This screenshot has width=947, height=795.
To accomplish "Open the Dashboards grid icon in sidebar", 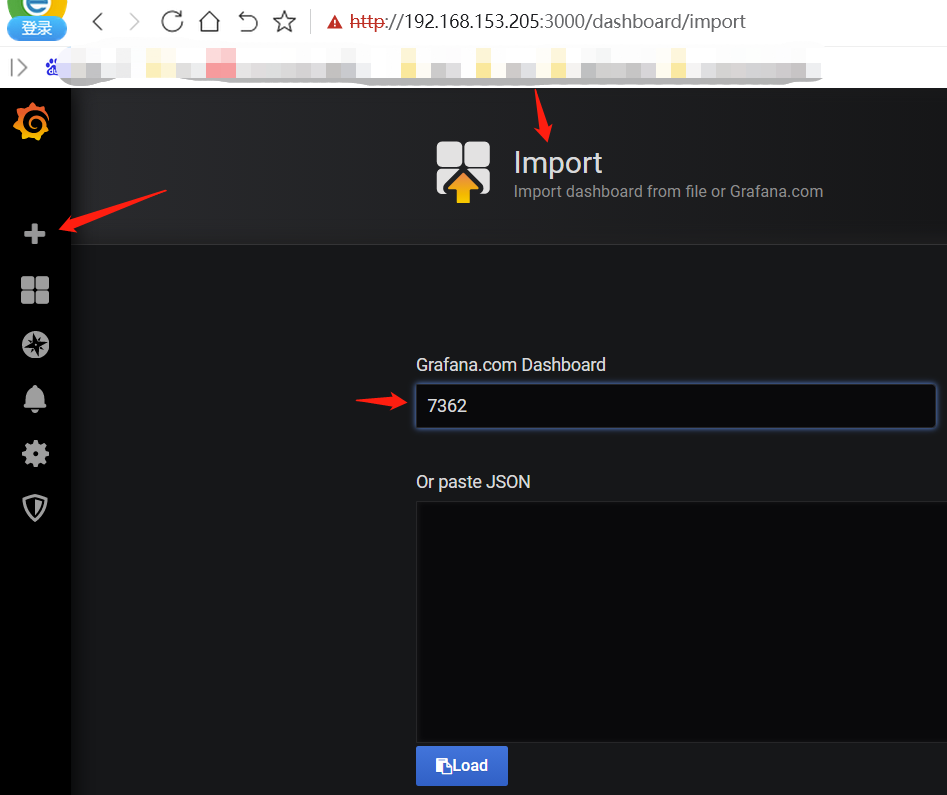I will pyautogui.click(x=35, y=290).
